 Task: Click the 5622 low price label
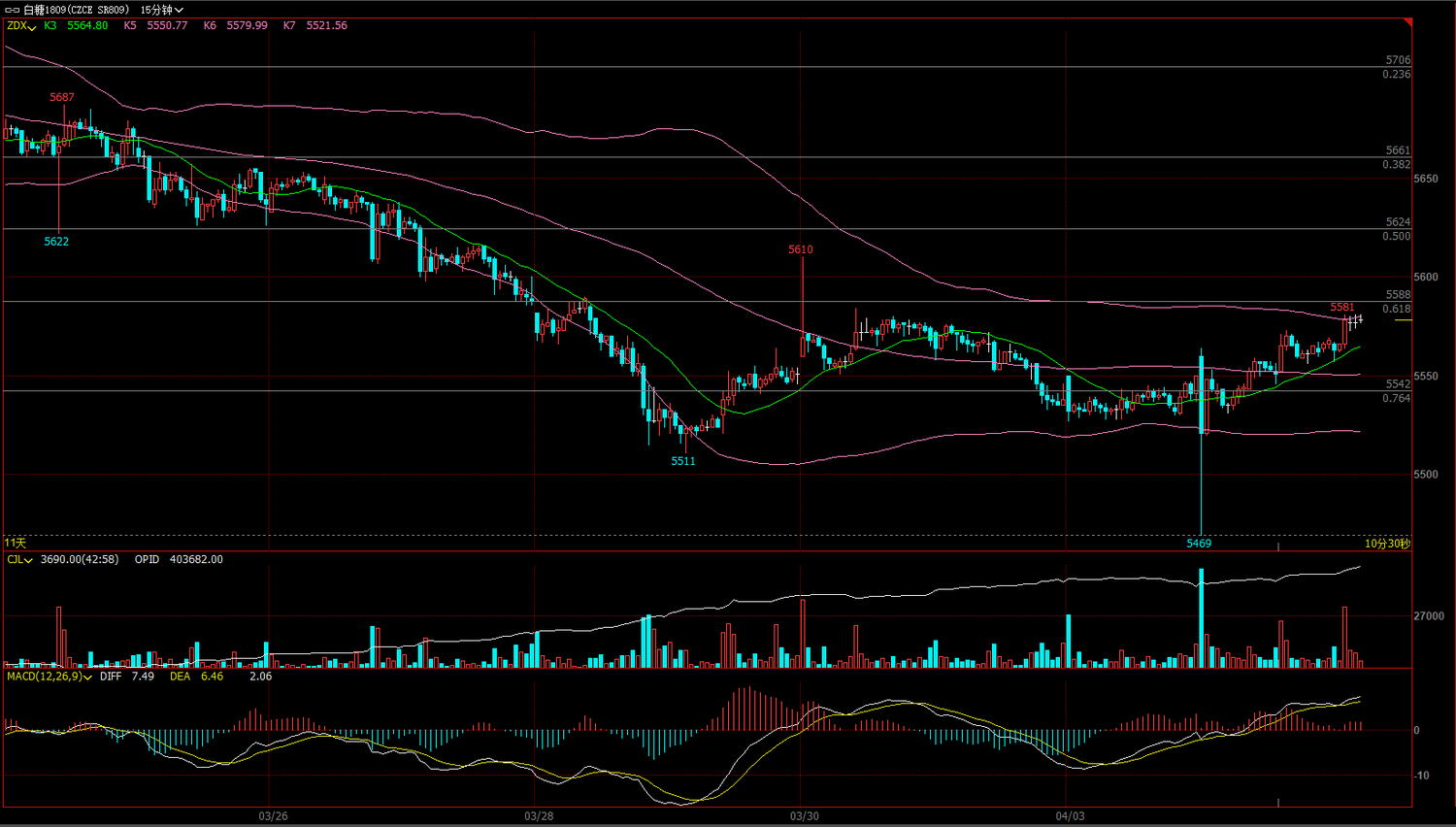click(x=56, y=242)
